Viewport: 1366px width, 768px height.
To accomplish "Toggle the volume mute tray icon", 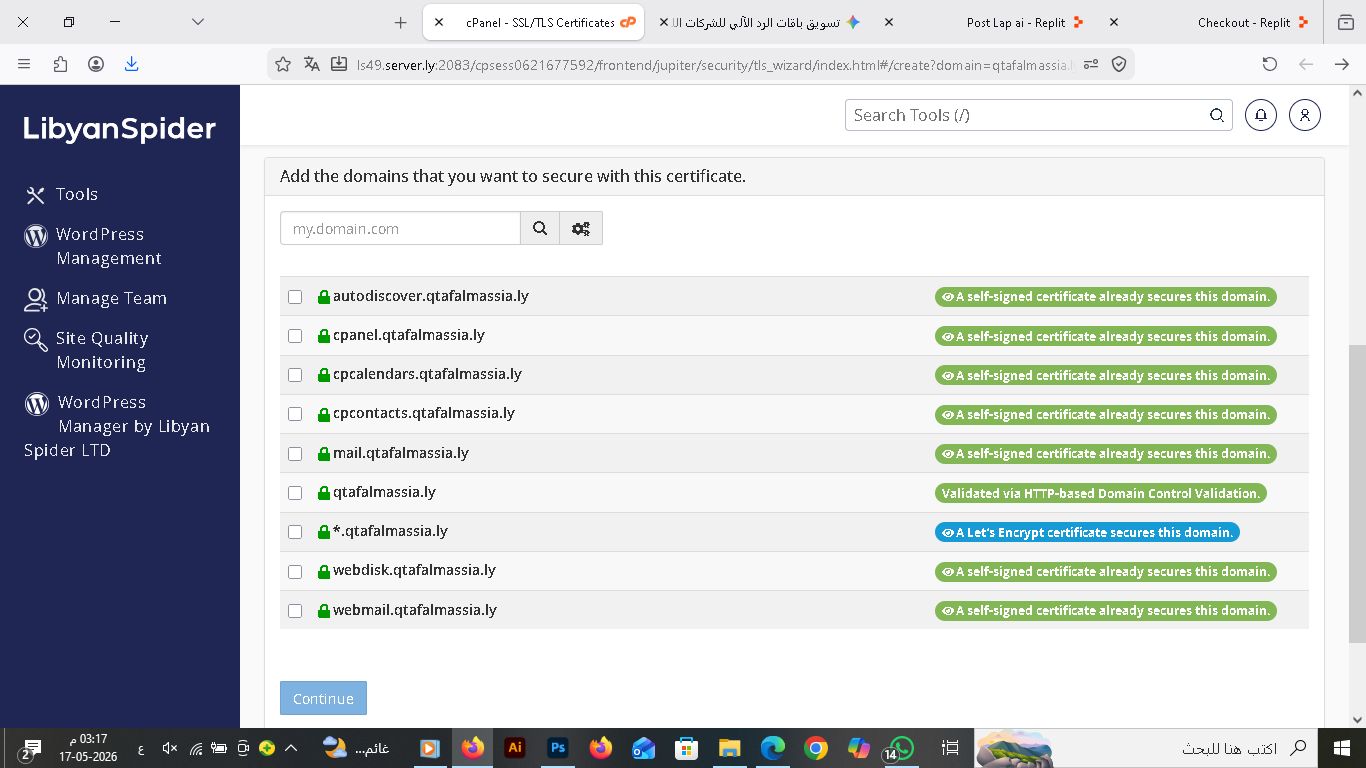I will (x=169, y=748).
